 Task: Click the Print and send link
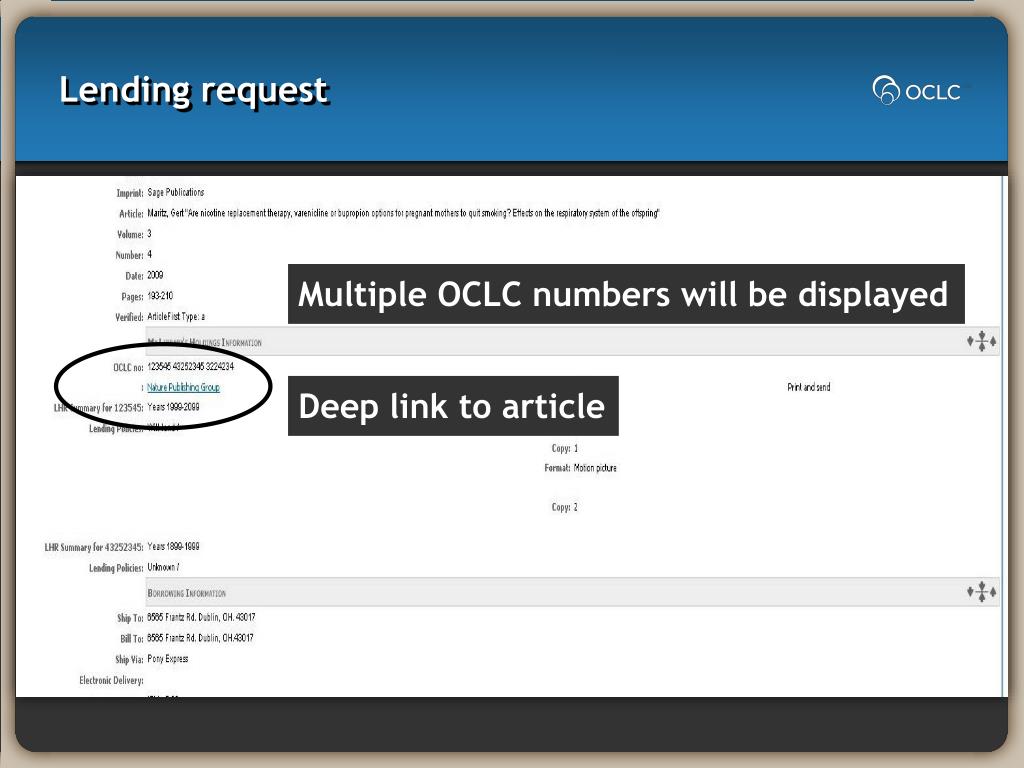click(x=808, y=387)
